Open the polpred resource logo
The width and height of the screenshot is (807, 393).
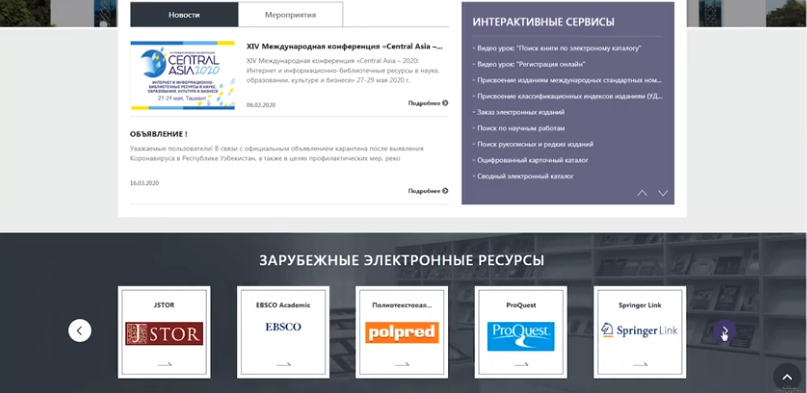click(x=402, y=332)
